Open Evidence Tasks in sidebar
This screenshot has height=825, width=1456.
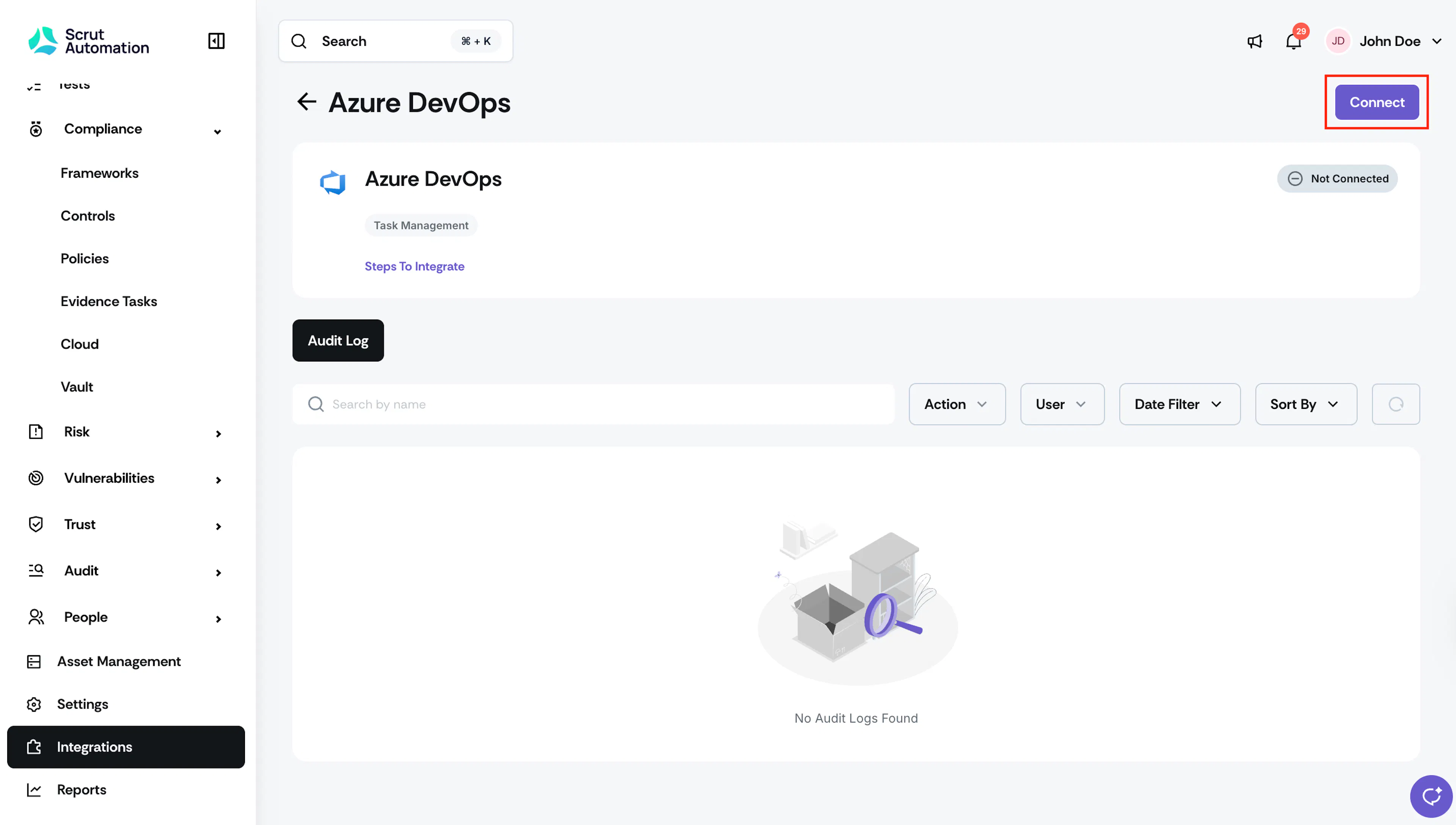point(109,301)
